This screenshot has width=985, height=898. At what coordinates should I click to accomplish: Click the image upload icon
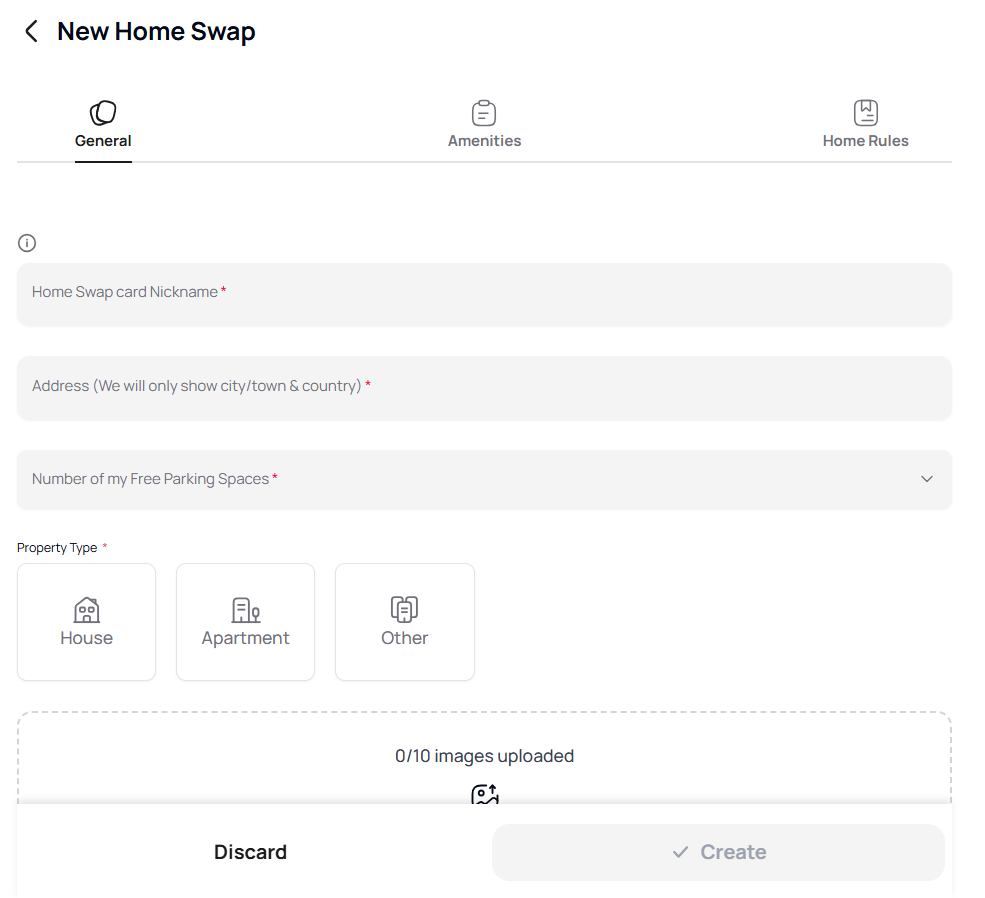pos(485,795)
